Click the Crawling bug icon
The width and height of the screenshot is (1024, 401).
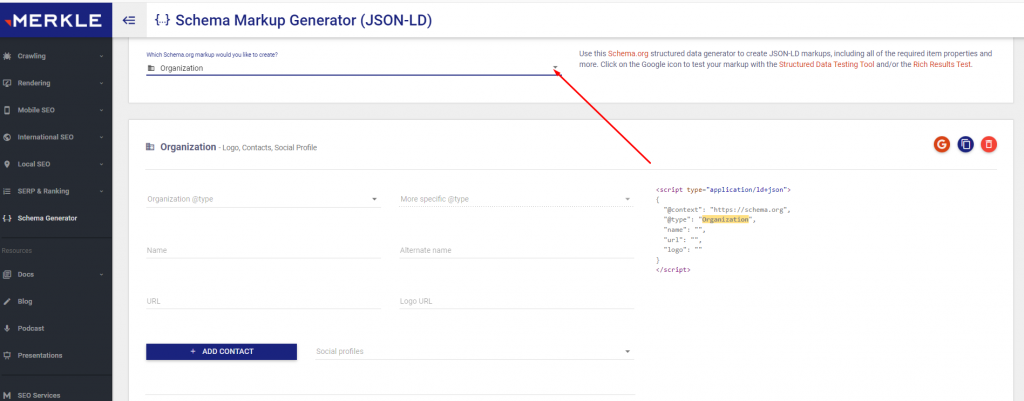coord(7,56)
